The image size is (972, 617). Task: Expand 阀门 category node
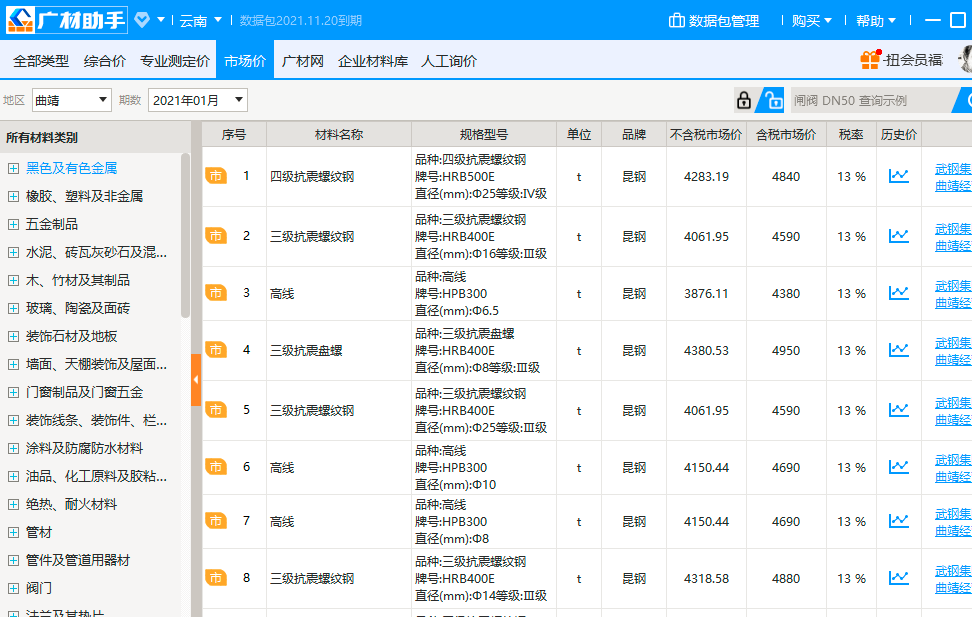(x=13, y=588)
